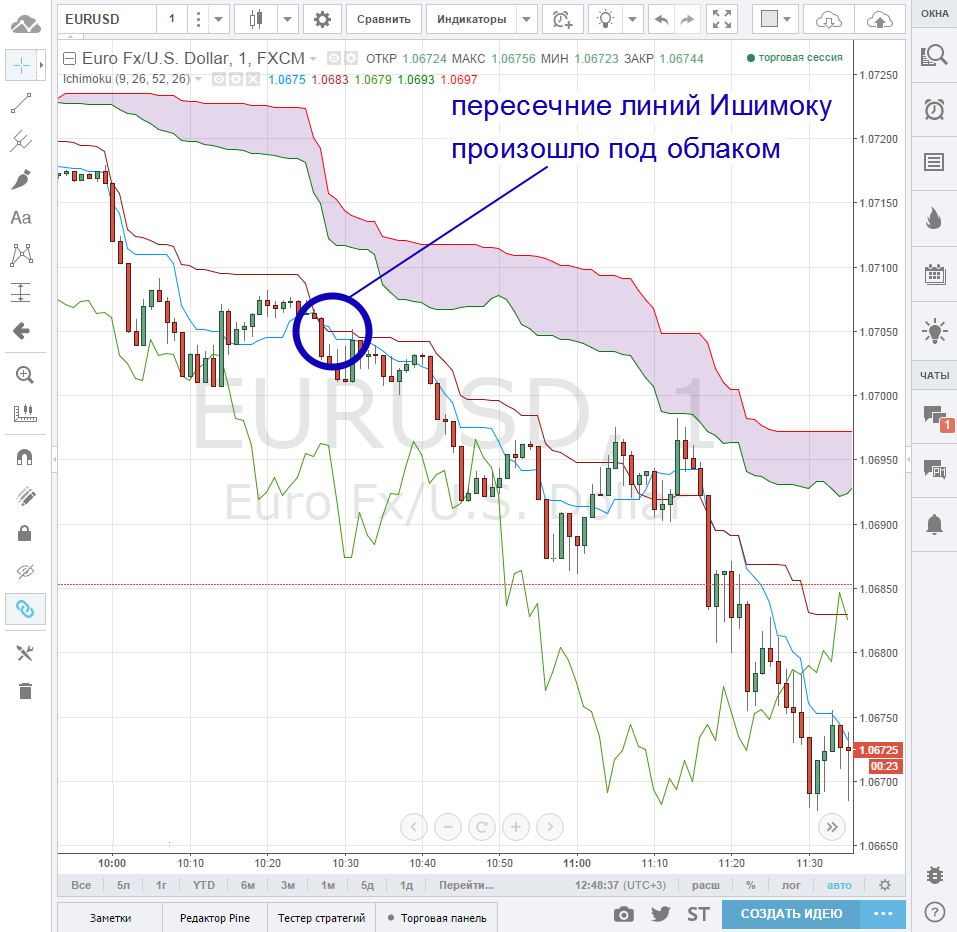Viewport: 957px width, 932px height.
Task: Select the ruler measure tool
Action: 24,413
